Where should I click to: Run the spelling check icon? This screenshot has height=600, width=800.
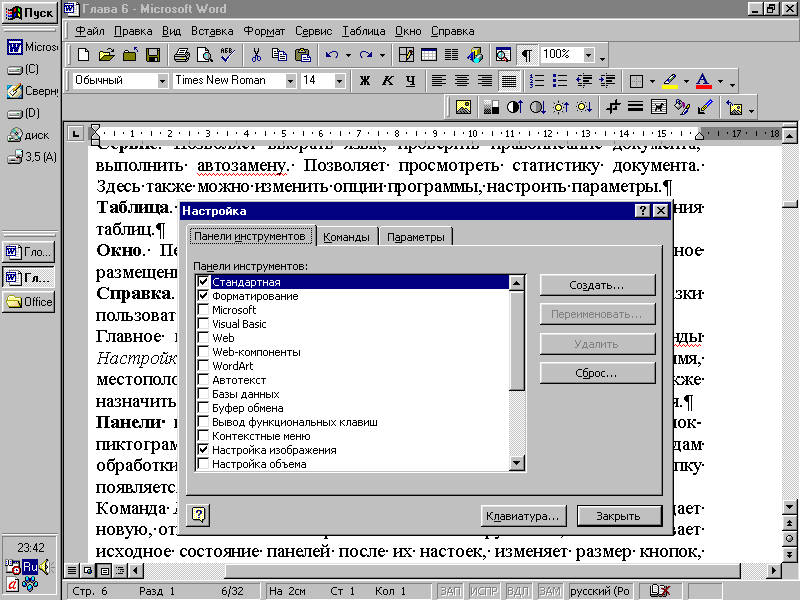(228, 55)
